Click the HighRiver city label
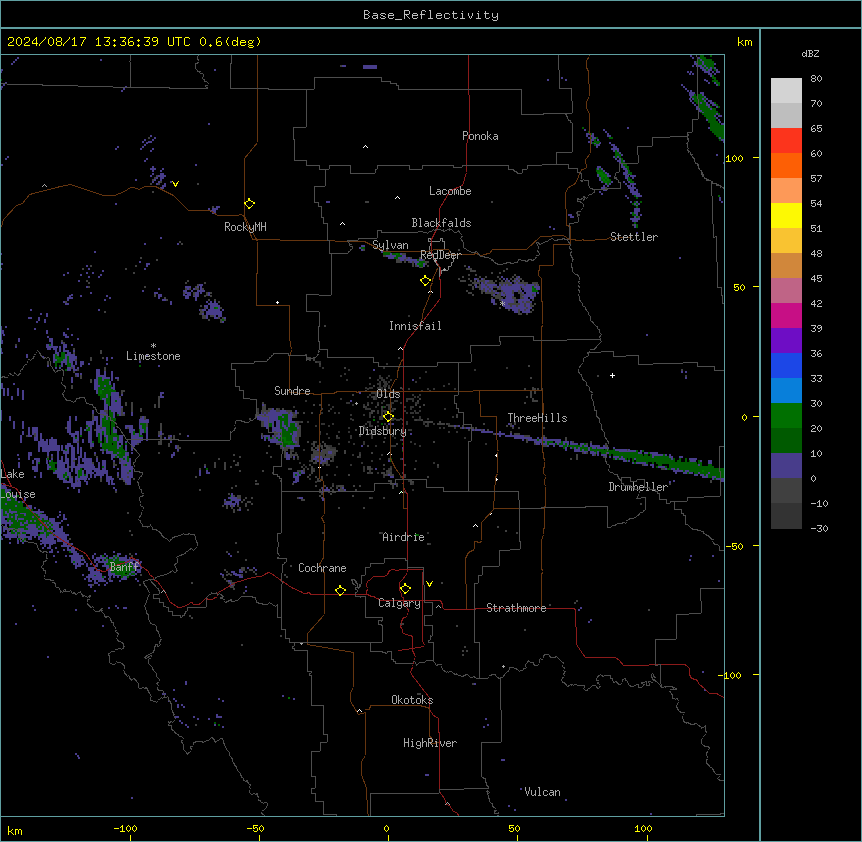The image size is (862, 842). tap(430, 743)
